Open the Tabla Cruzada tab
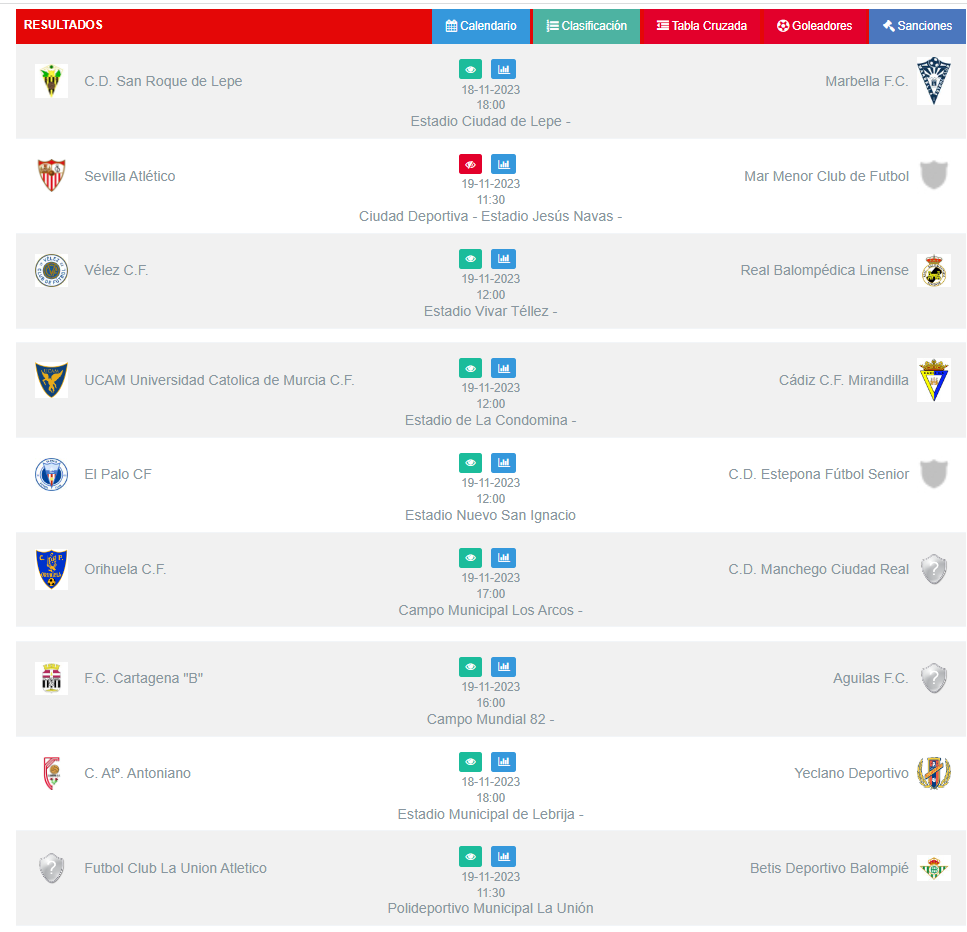This screenshot has width=967, height=932. pyautogui.click(x=701, y=26)
